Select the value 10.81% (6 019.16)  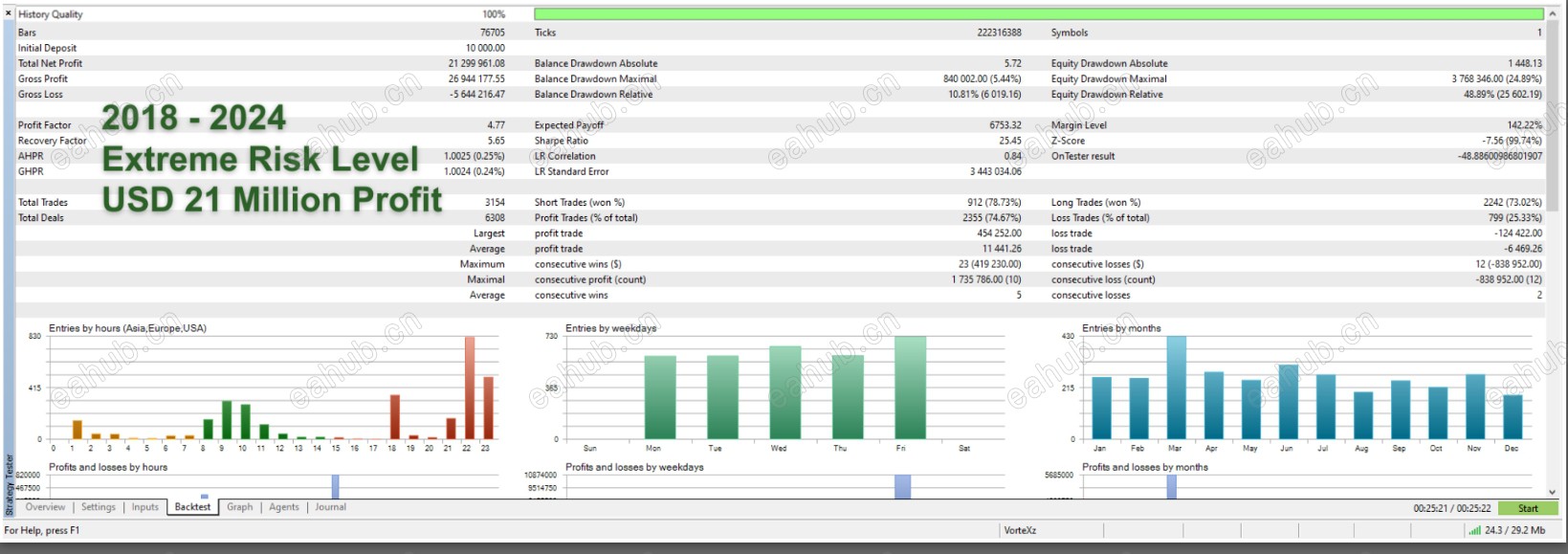coord(984,94)
